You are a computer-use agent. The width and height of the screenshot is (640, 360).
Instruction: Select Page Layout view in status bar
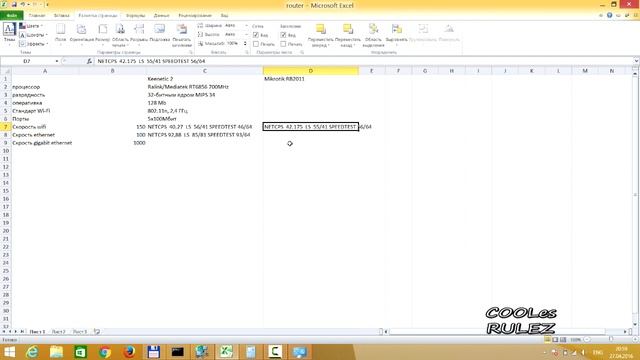[555, 340]
